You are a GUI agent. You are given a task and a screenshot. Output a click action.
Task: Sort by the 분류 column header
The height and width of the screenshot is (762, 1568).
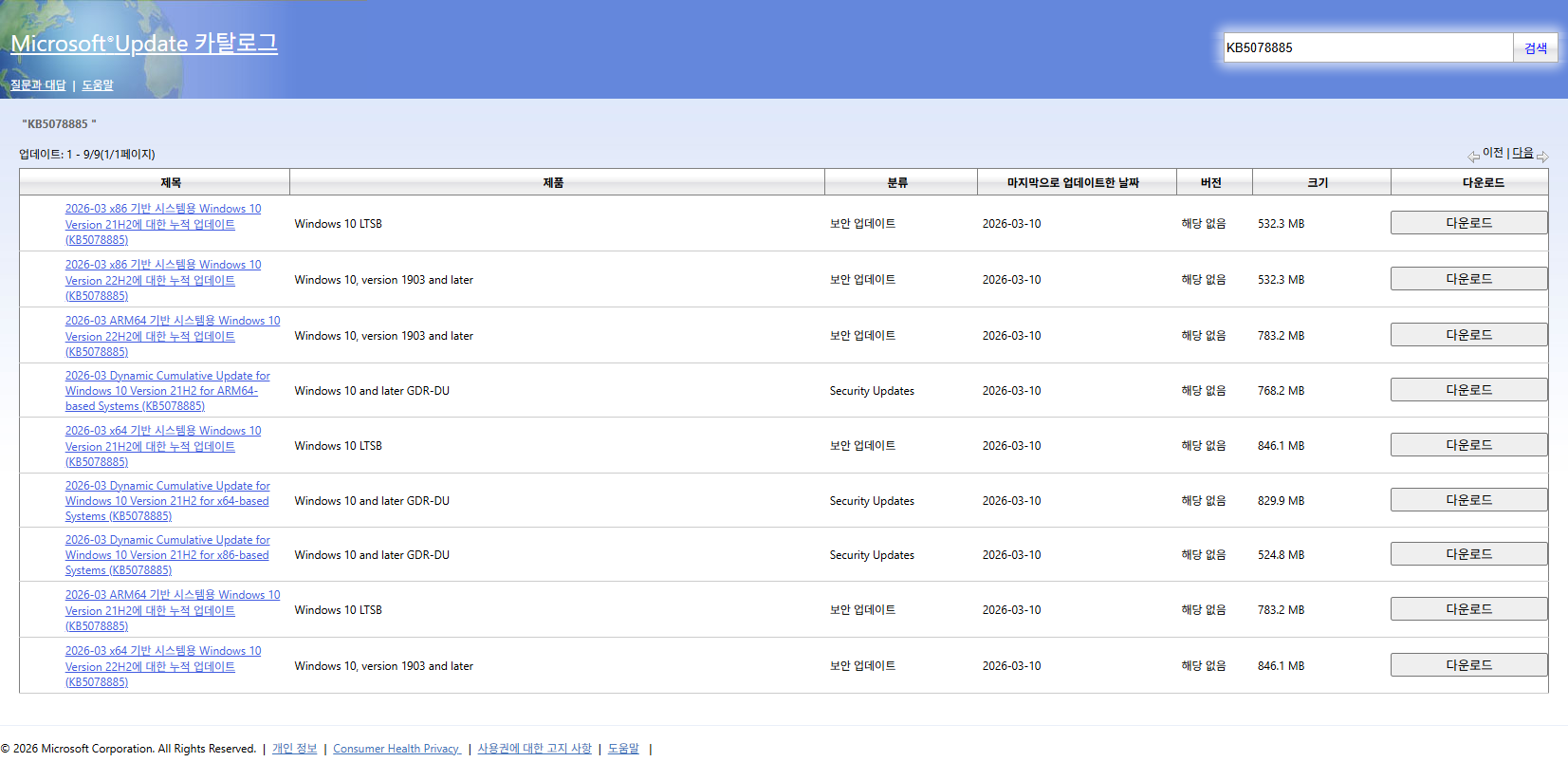(x=897, y=182)
